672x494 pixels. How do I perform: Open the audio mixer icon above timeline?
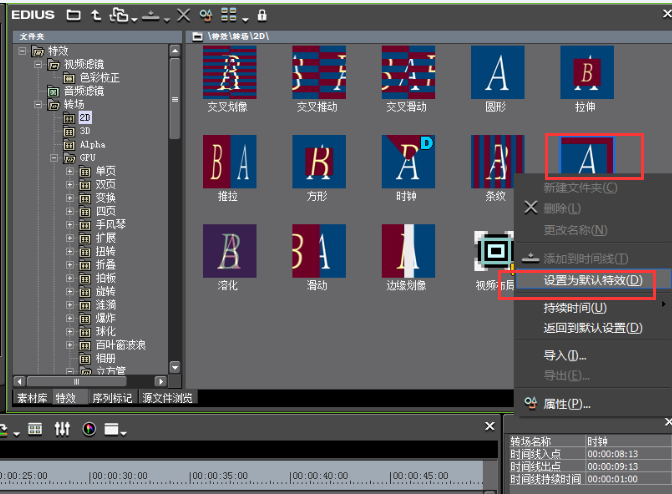pyautogui.click(x=62, y=429)
